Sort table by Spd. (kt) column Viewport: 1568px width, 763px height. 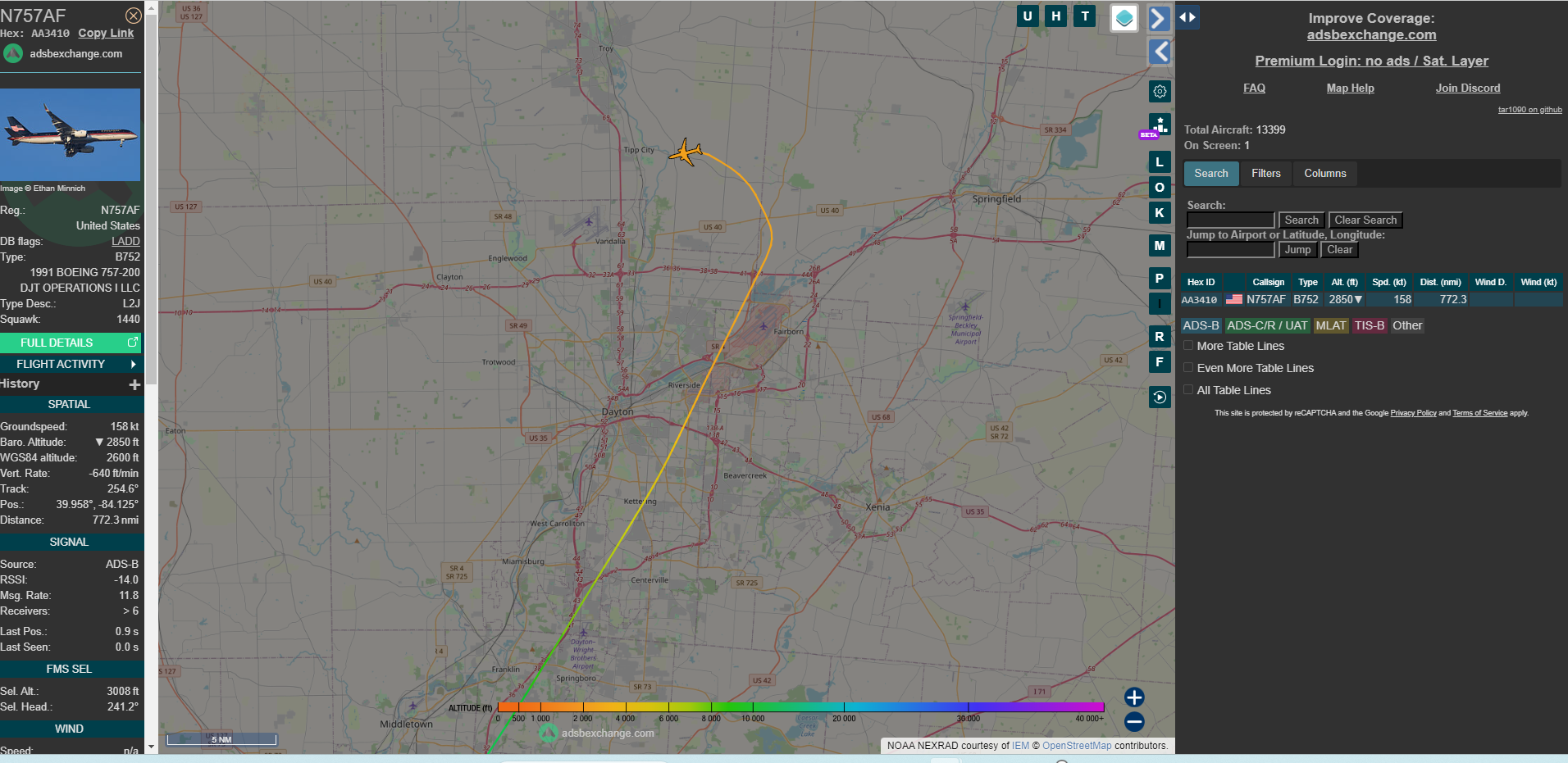pos(1389,282)
